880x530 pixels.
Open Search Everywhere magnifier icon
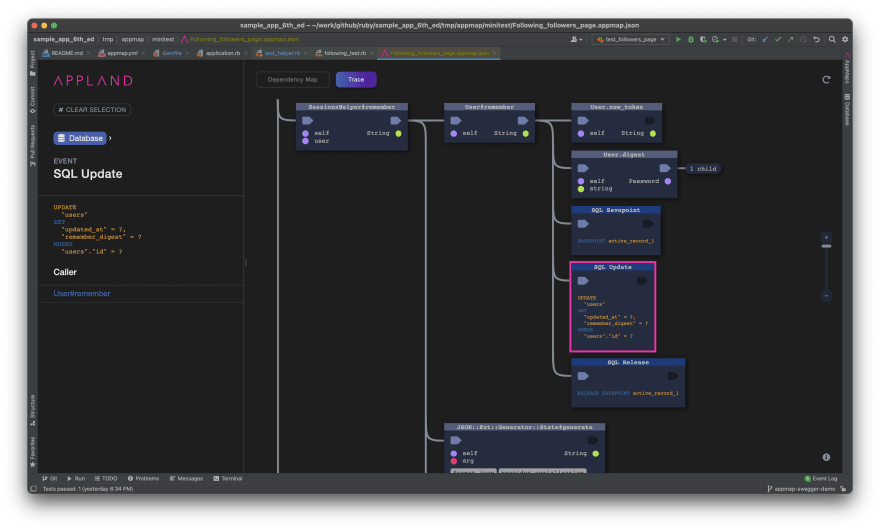[x=832, y=39]
